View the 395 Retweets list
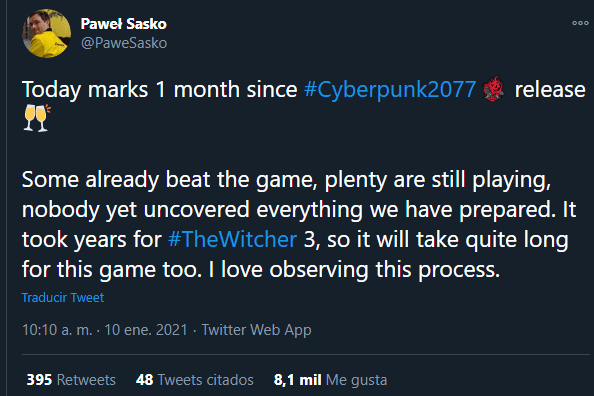This screenshot has height=396, width=594. (71, 380)
